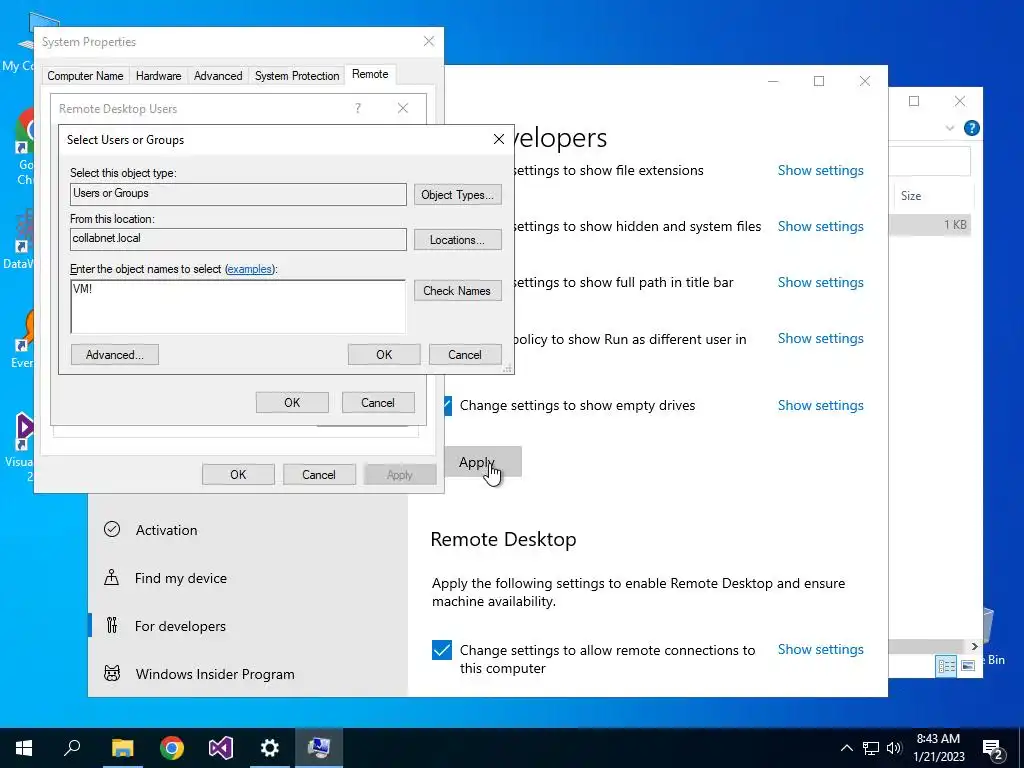Open Activation in Settings sidebar
This screenshot has height=768, width=1024.
167,530
